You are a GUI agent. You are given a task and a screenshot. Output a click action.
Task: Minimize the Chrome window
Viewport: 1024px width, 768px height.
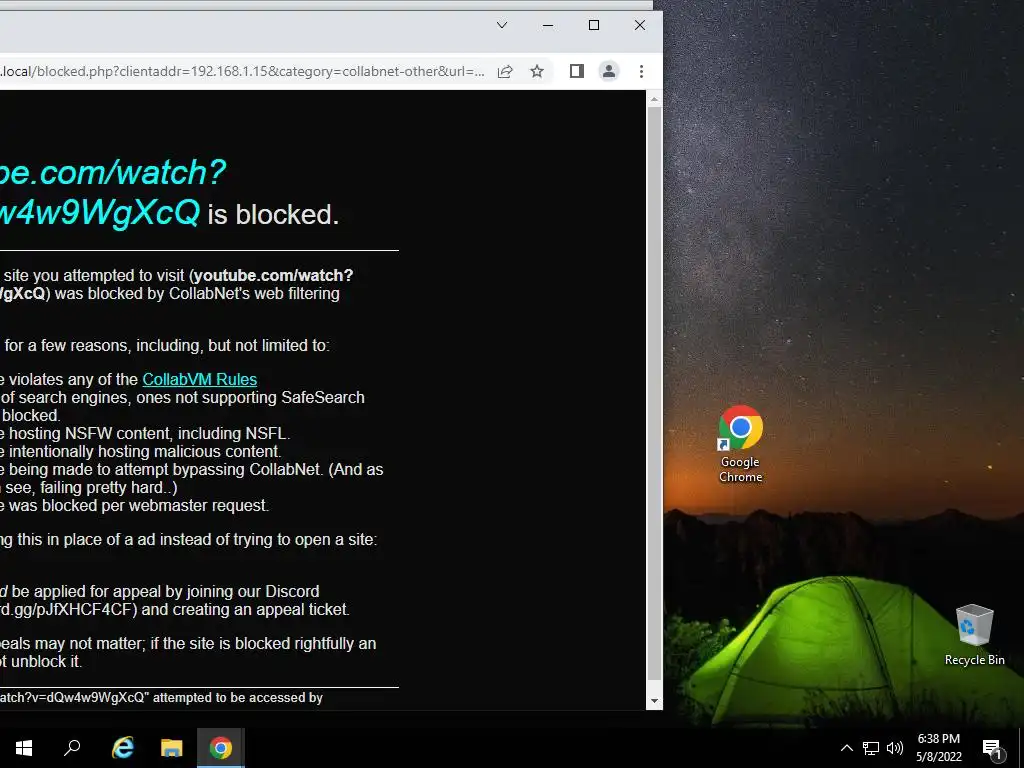pos(548,25)
